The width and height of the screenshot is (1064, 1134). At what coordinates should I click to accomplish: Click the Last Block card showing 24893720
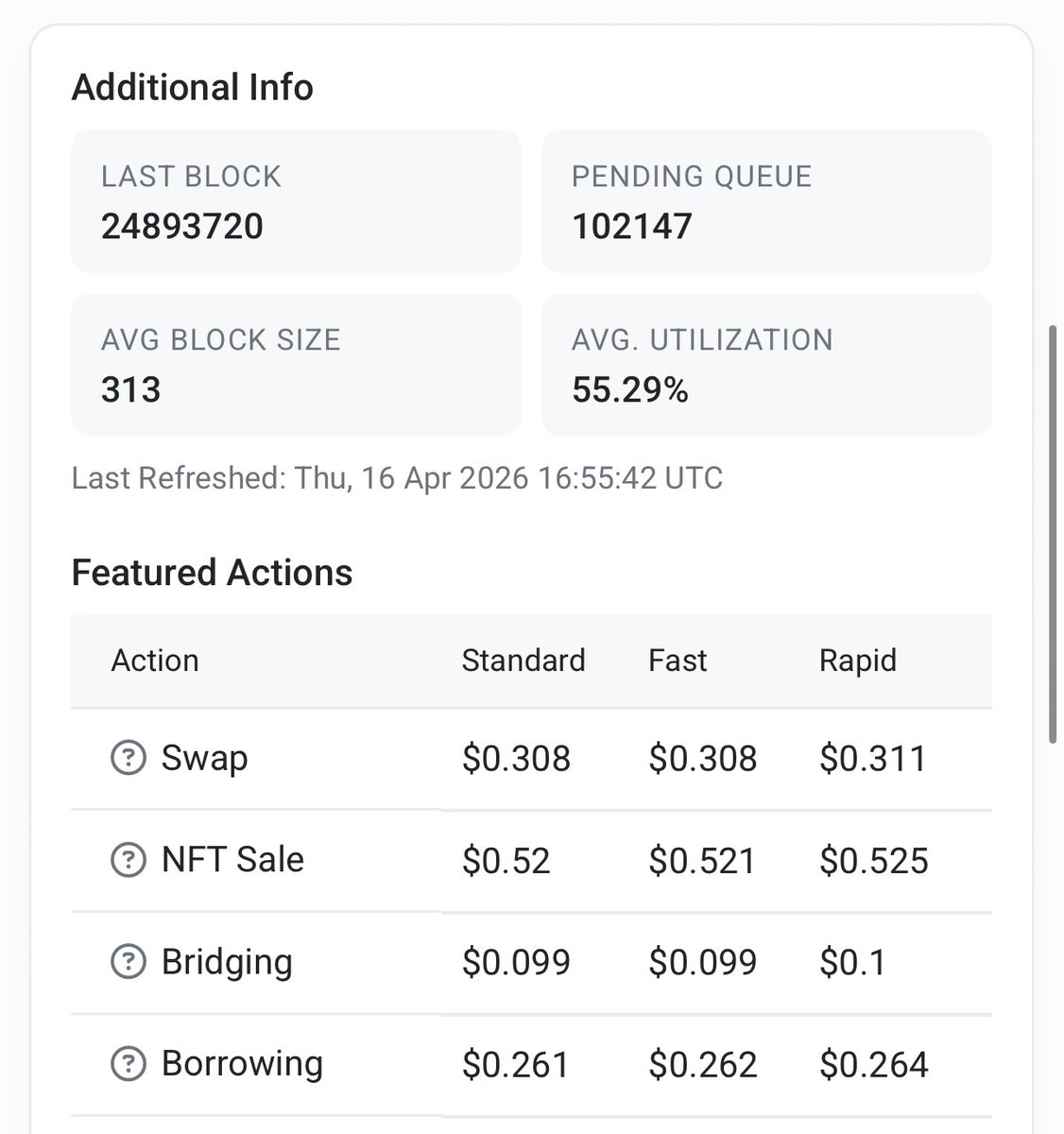tap(296, 201)
